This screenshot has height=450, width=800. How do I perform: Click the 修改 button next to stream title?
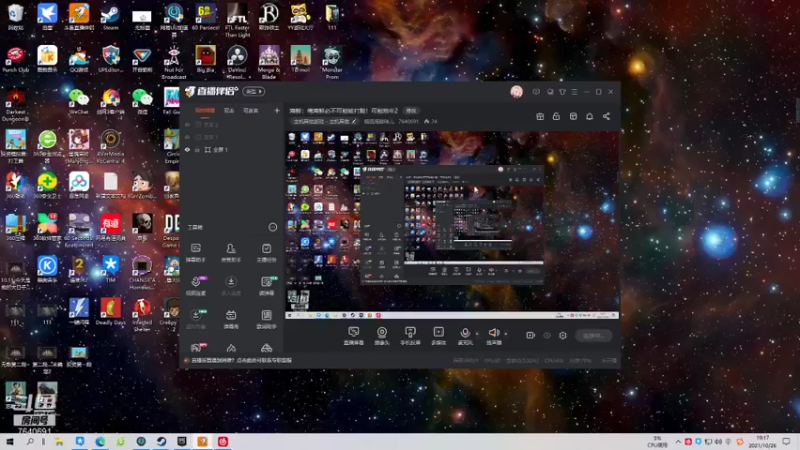pyautogui.click(x=411, y=111)
